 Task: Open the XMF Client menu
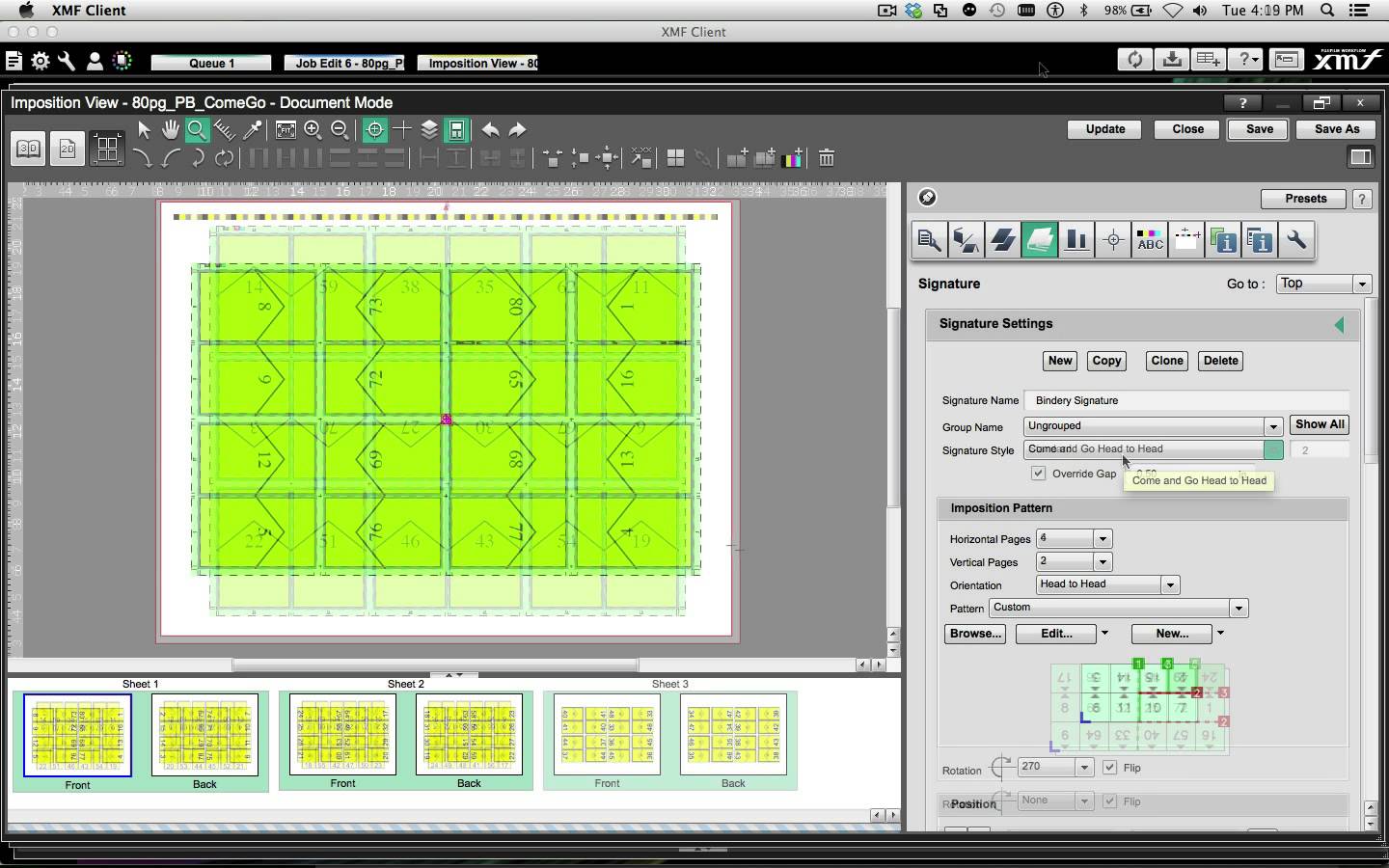click(89, 11)
